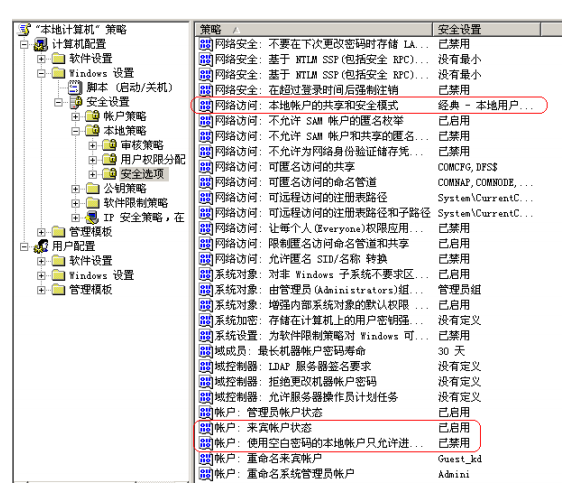The height and width of the screenshot is (500, 588).
Task: Select the 安全选项 node icon
Action: coord(110,174)
